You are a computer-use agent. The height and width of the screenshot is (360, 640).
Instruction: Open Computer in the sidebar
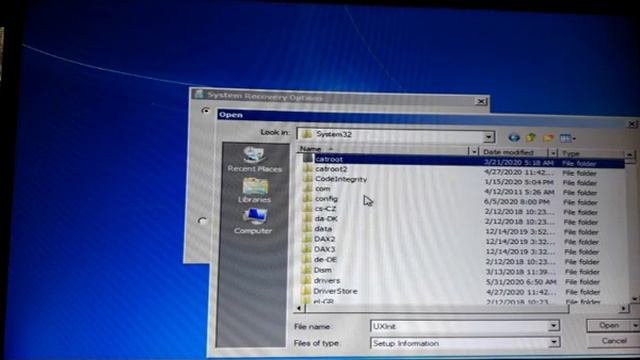coord(253,221)
